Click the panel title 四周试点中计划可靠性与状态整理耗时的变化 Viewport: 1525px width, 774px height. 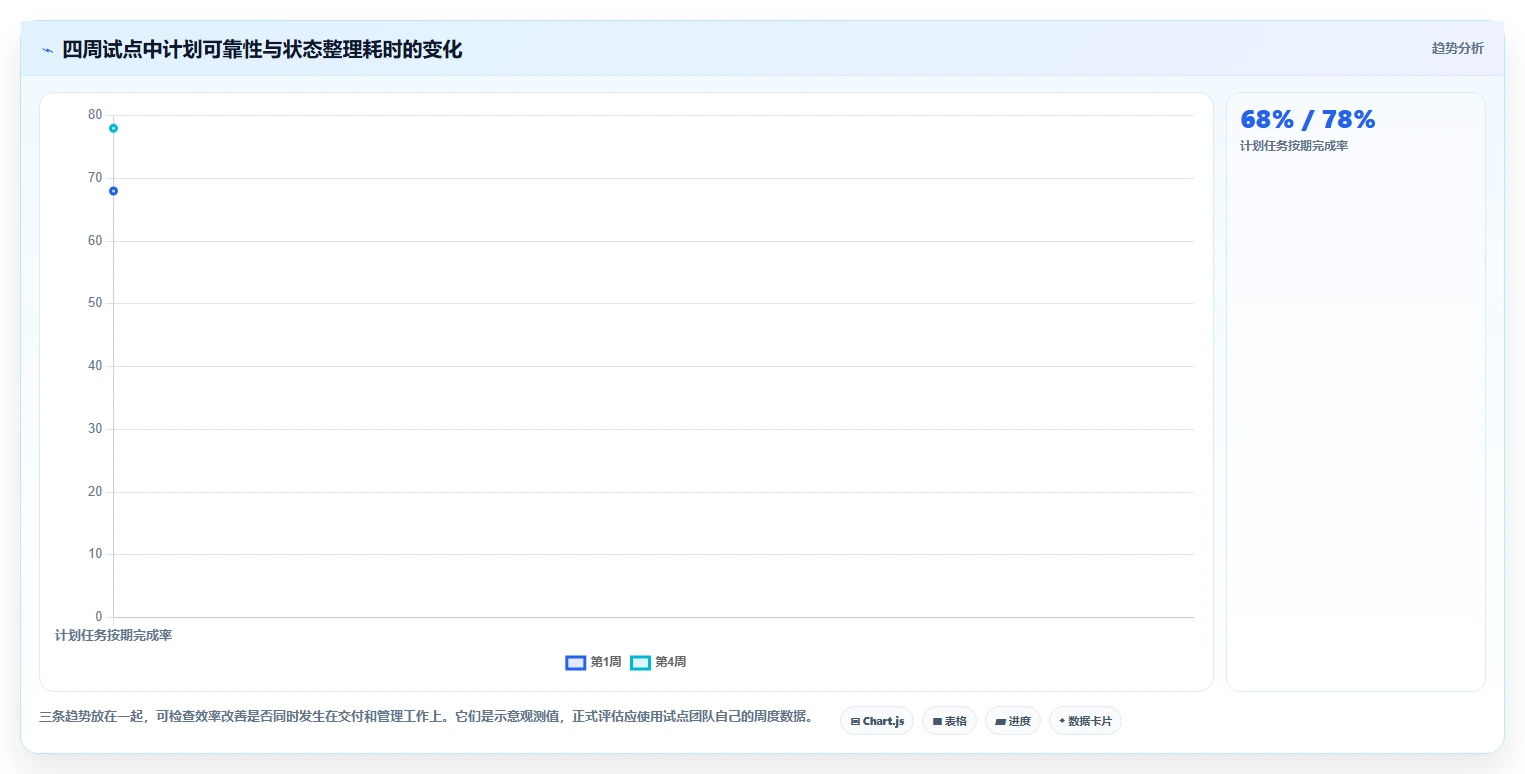point(262,49)
